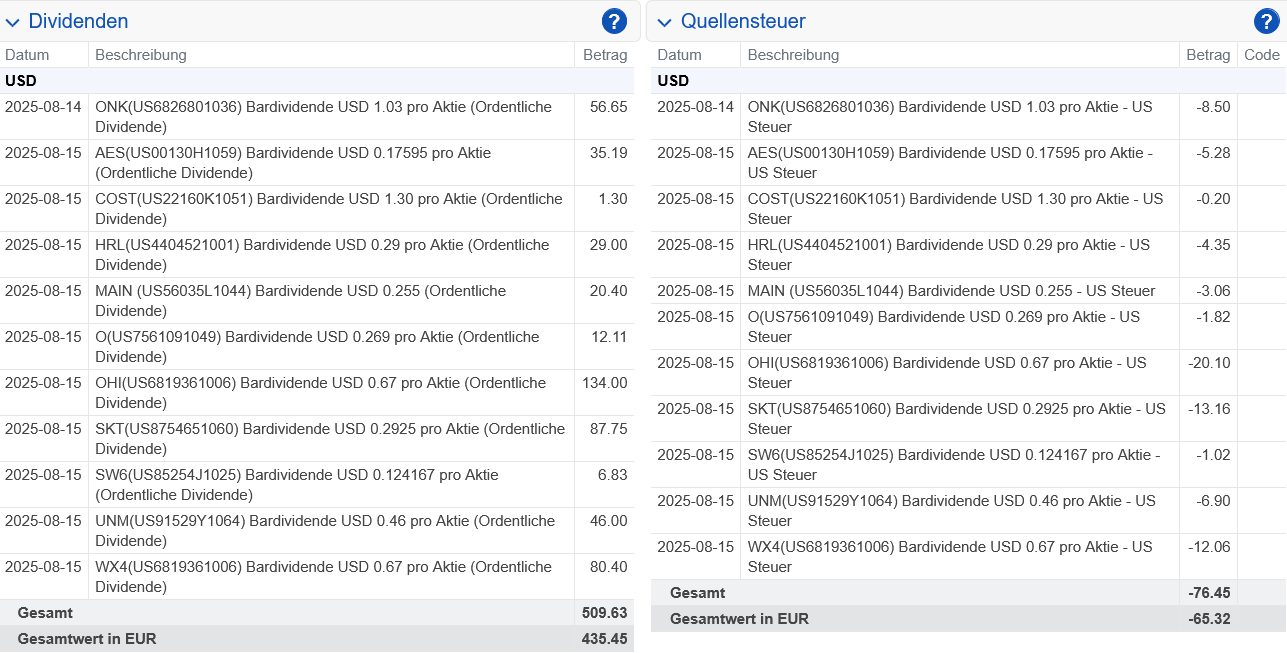Click the Dividenden section title

pos(78,21)
